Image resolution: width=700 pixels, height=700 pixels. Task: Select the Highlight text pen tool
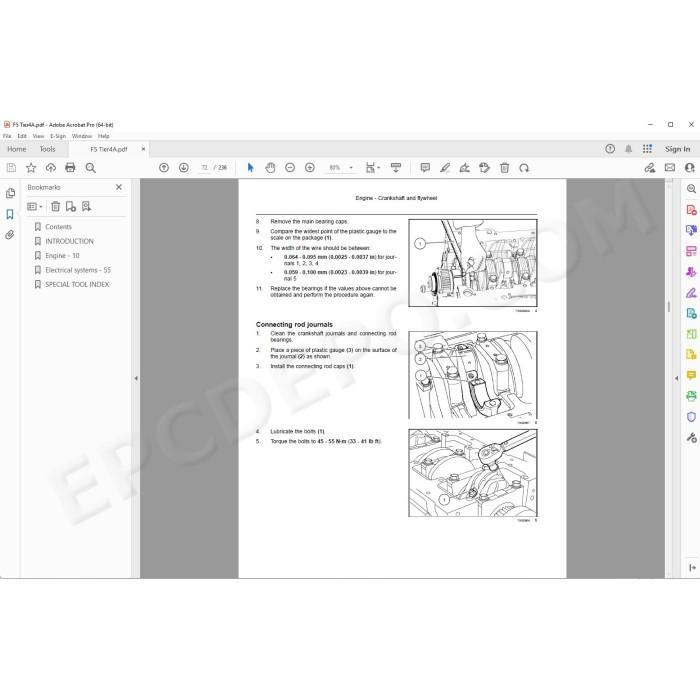click(x=445, y=168)
